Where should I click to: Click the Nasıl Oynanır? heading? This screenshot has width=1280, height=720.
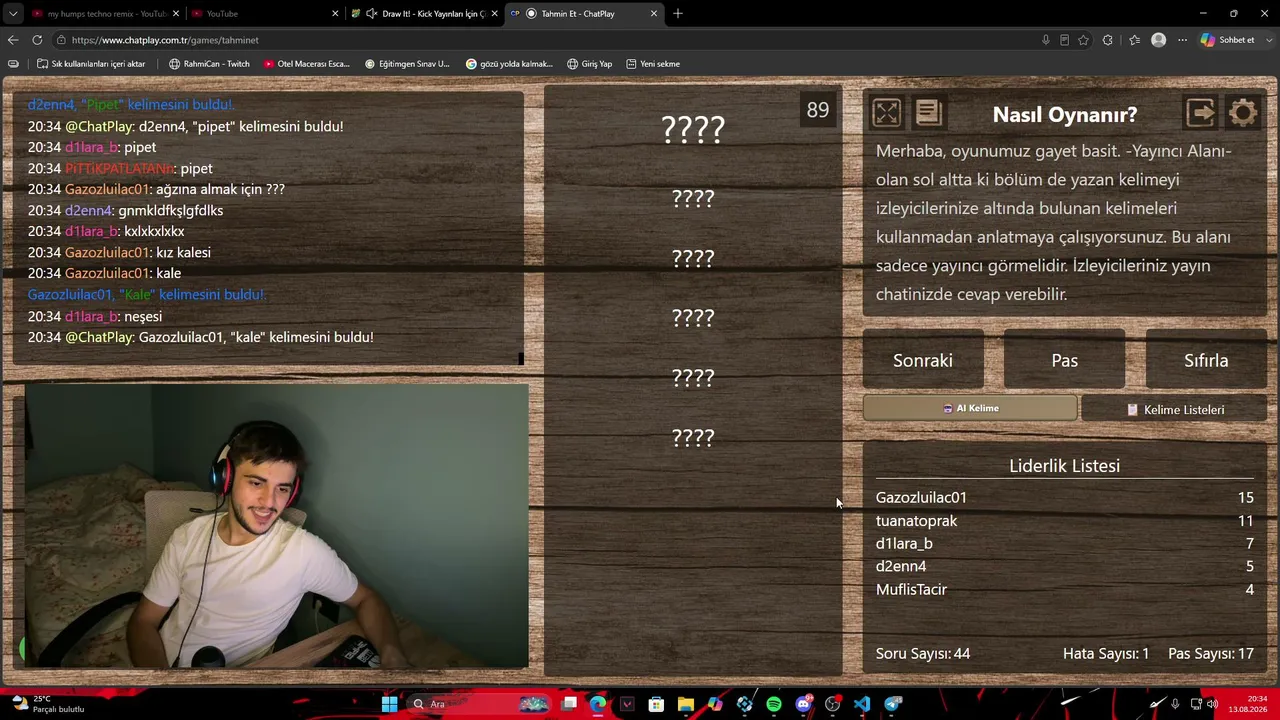pyautogui.click(x=1064, y=114)
